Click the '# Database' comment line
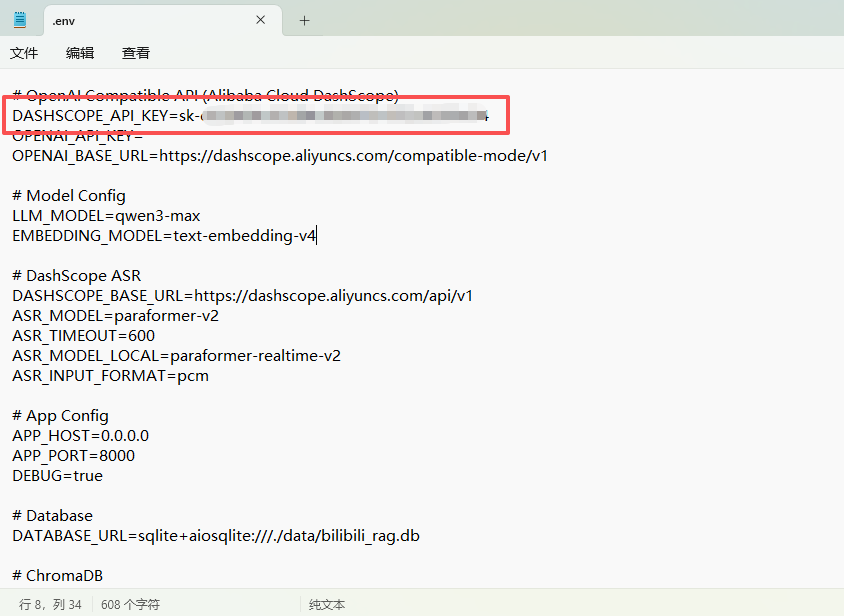 tap(53, 516)
